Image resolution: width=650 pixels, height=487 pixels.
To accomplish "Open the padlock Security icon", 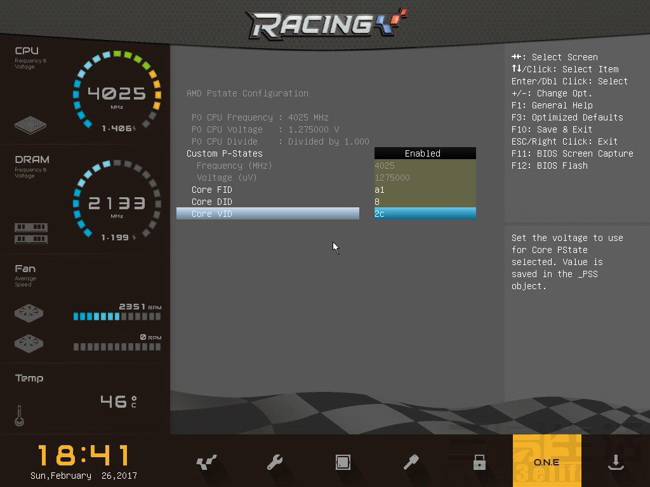I will tap(479, 462).
